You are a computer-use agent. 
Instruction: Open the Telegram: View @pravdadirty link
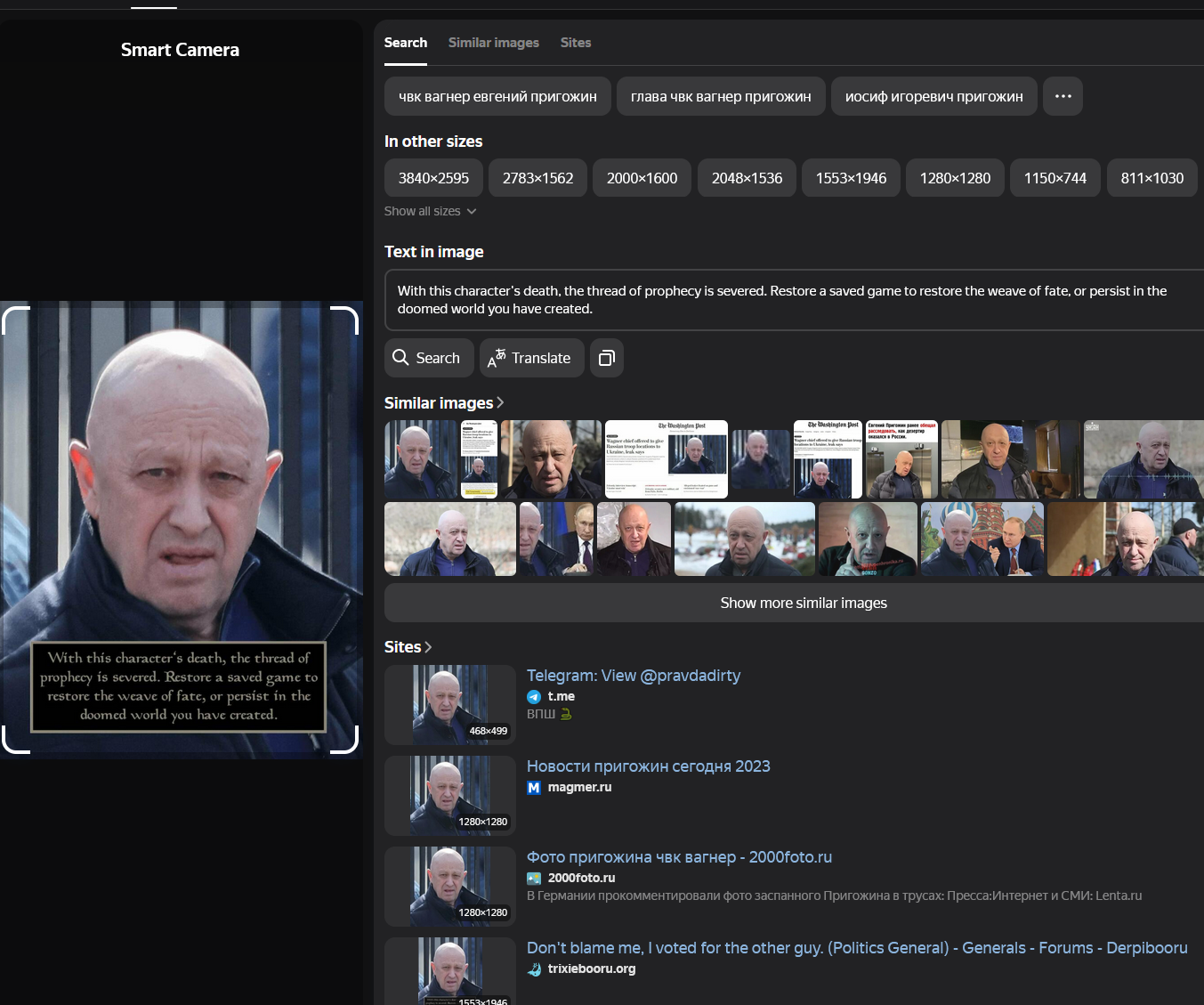[x=634, y=676]
